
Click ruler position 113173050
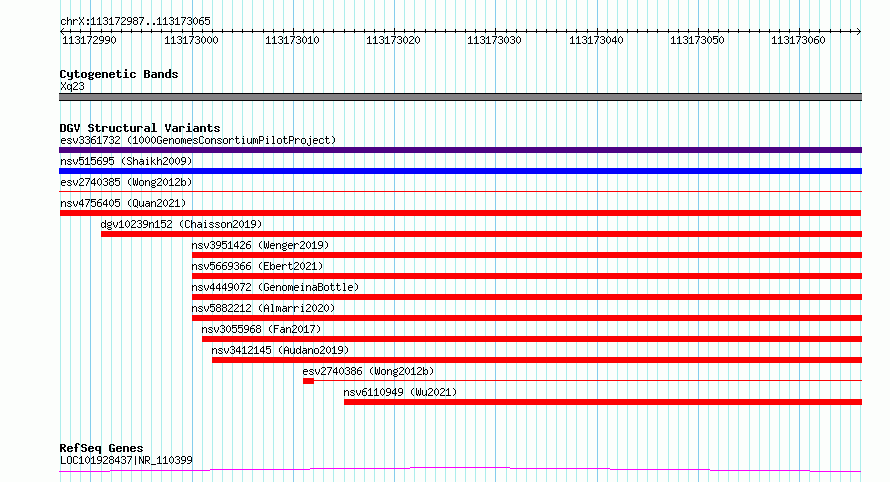(697, 40)
